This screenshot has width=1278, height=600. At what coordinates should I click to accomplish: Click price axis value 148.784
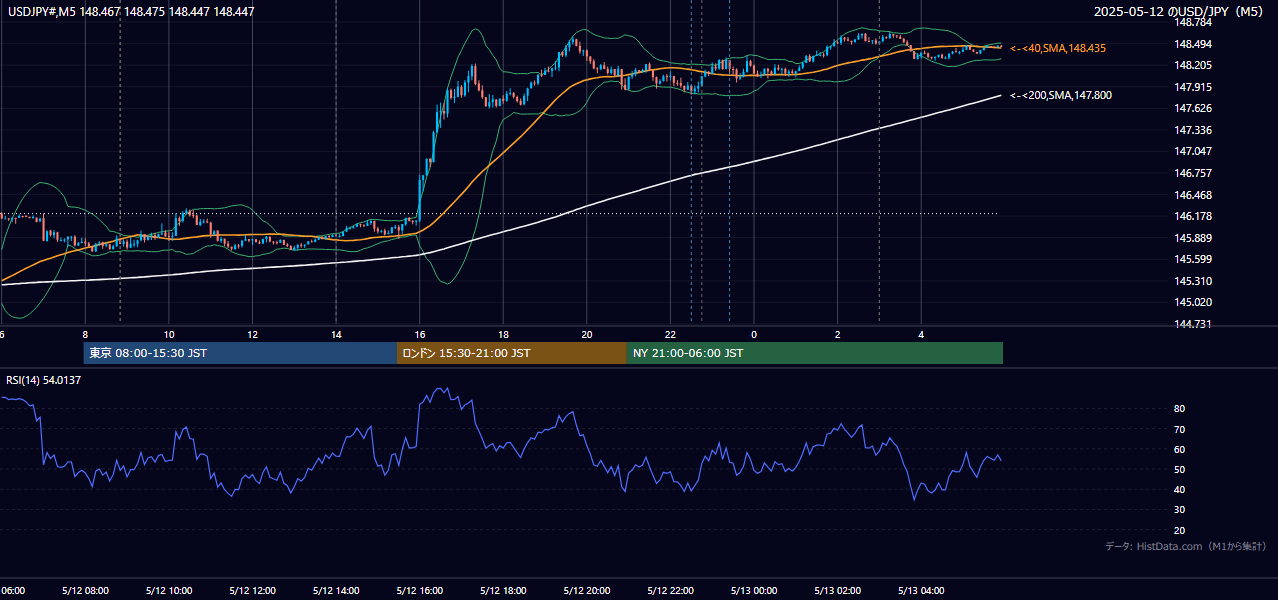1193,22
